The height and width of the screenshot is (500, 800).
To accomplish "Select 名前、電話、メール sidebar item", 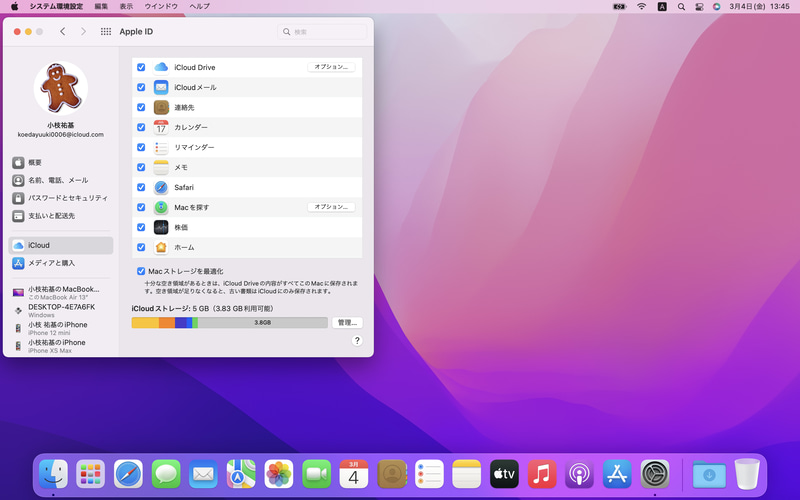I will click(x=61, y=180).
